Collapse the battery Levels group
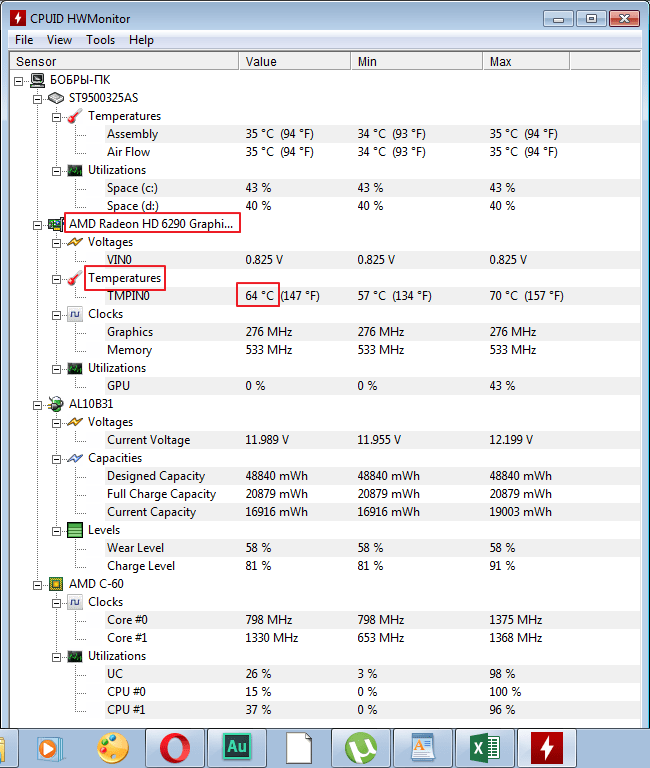 coord(56,531)
